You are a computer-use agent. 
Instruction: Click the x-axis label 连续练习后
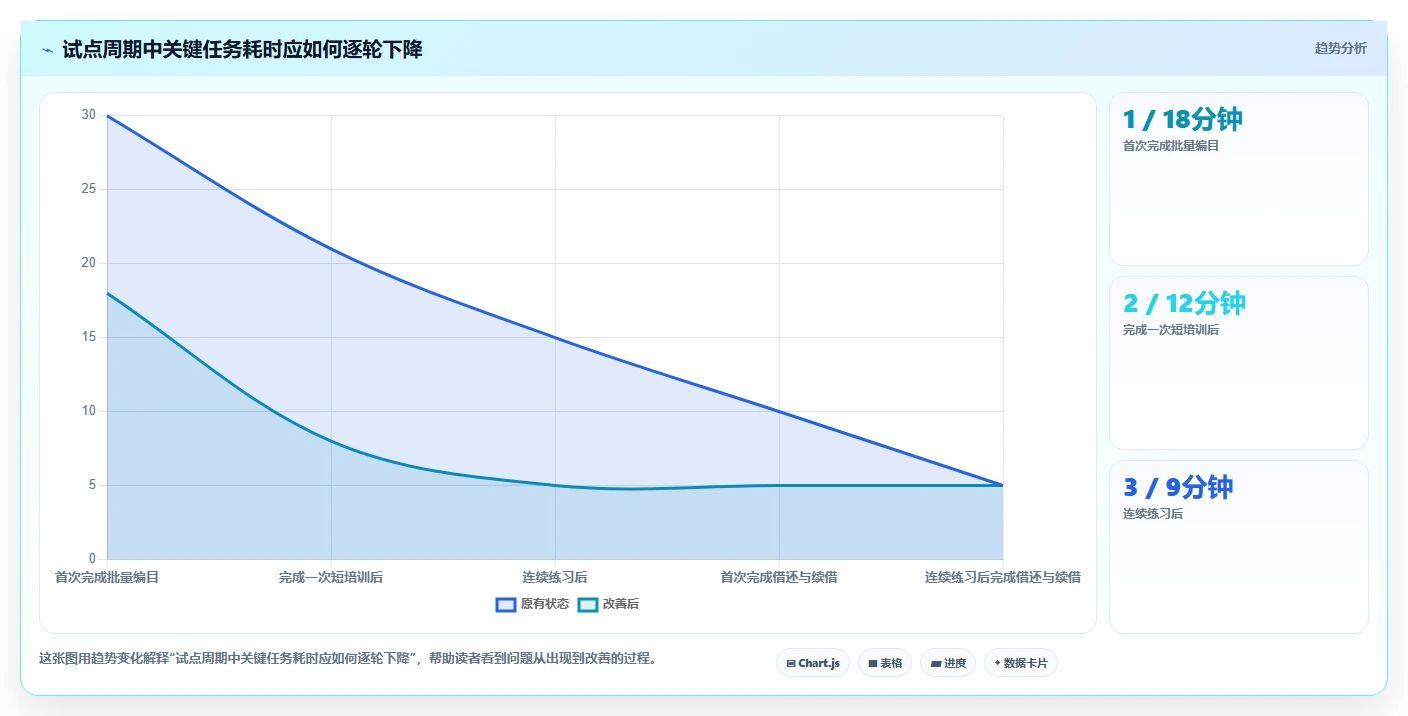(555, 577)
